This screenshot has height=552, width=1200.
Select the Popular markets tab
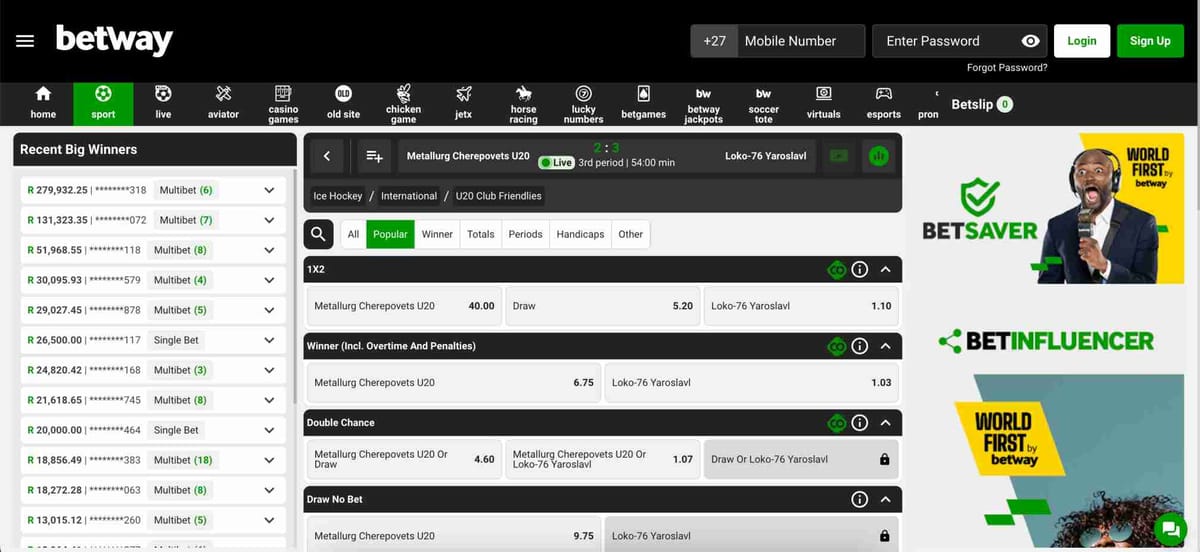(x=390, y=234)
